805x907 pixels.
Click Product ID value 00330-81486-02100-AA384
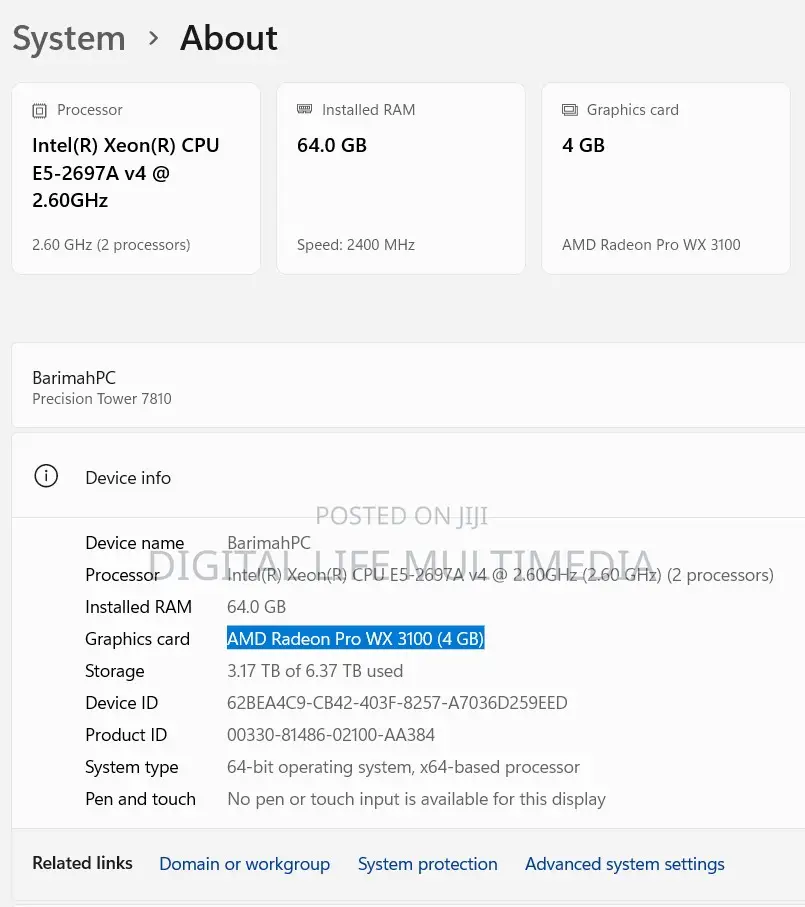331,735
